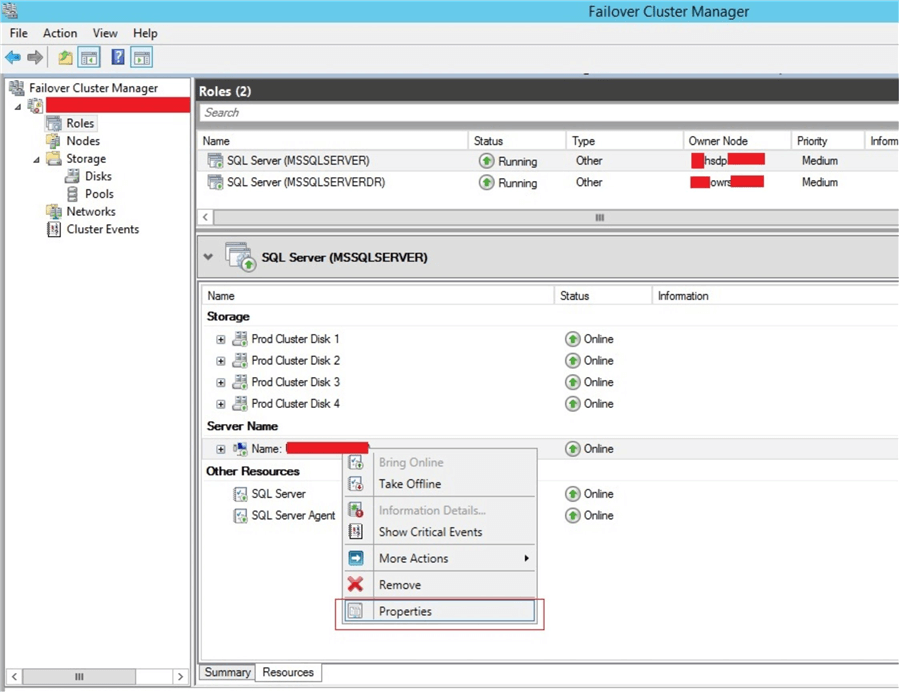The width and height of the screenshot is (899, 692).
Task: Click the Export List toolbar icon
Action: 65,57
